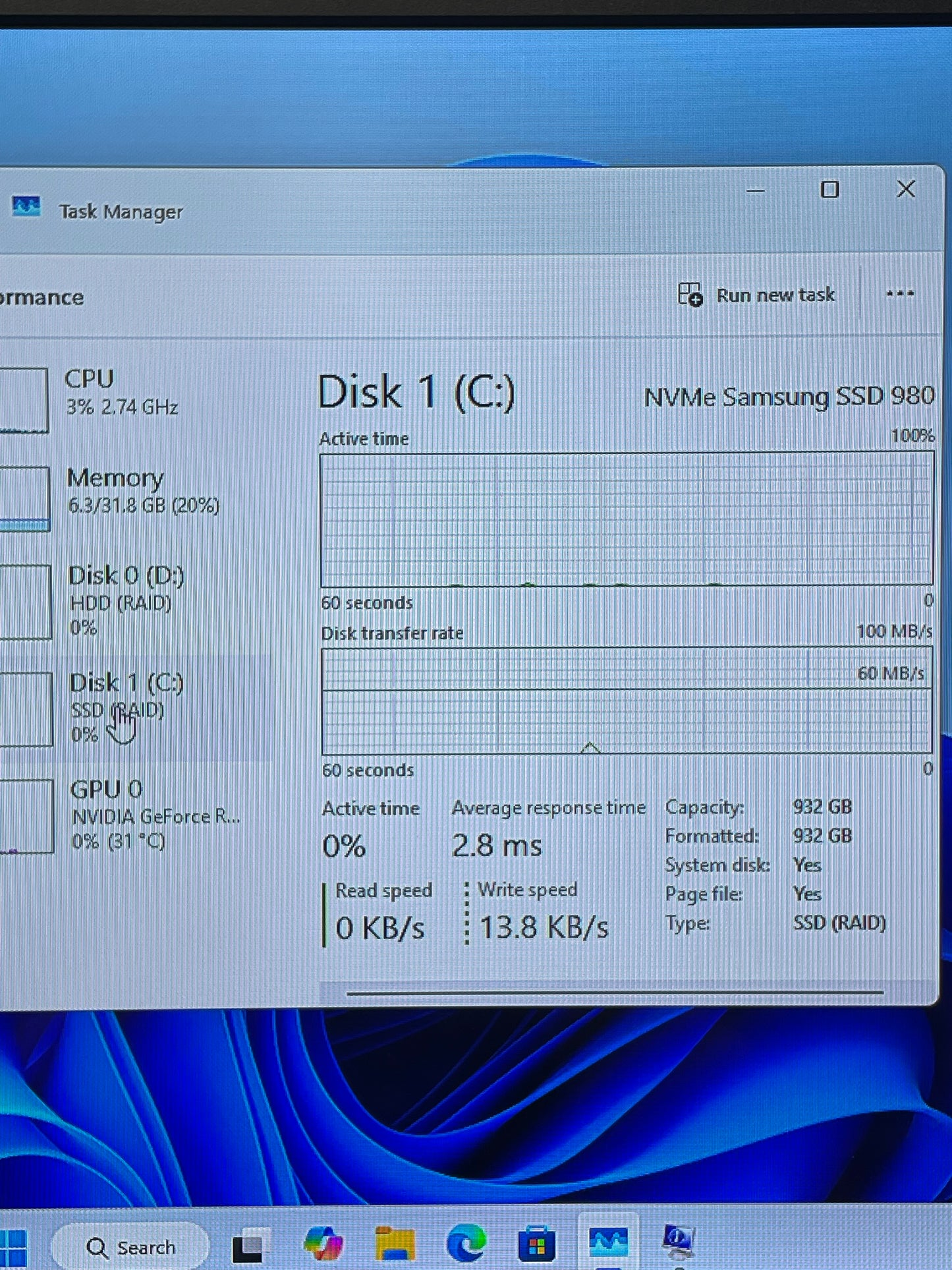Click the Type 'SSD (RAID)' value

coord(839,923)
